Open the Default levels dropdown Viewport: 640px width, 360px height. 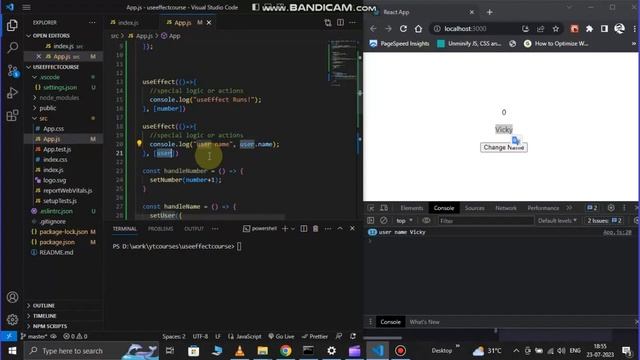[557, 220]
